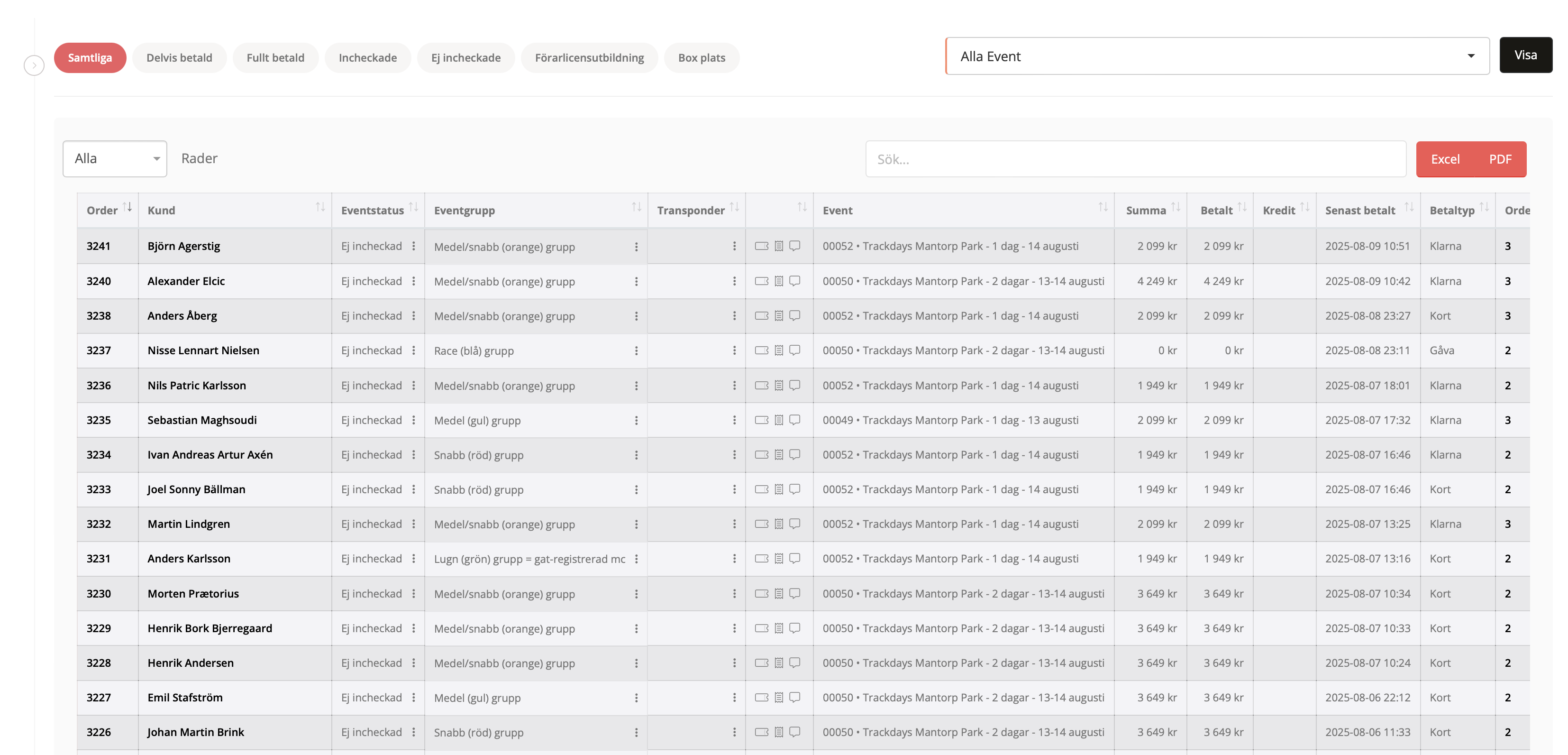The height and width of the screenshot is (755, 1568).
Task: Click comment bubble icon for order 3238
Action: click(x=794, y=315)
